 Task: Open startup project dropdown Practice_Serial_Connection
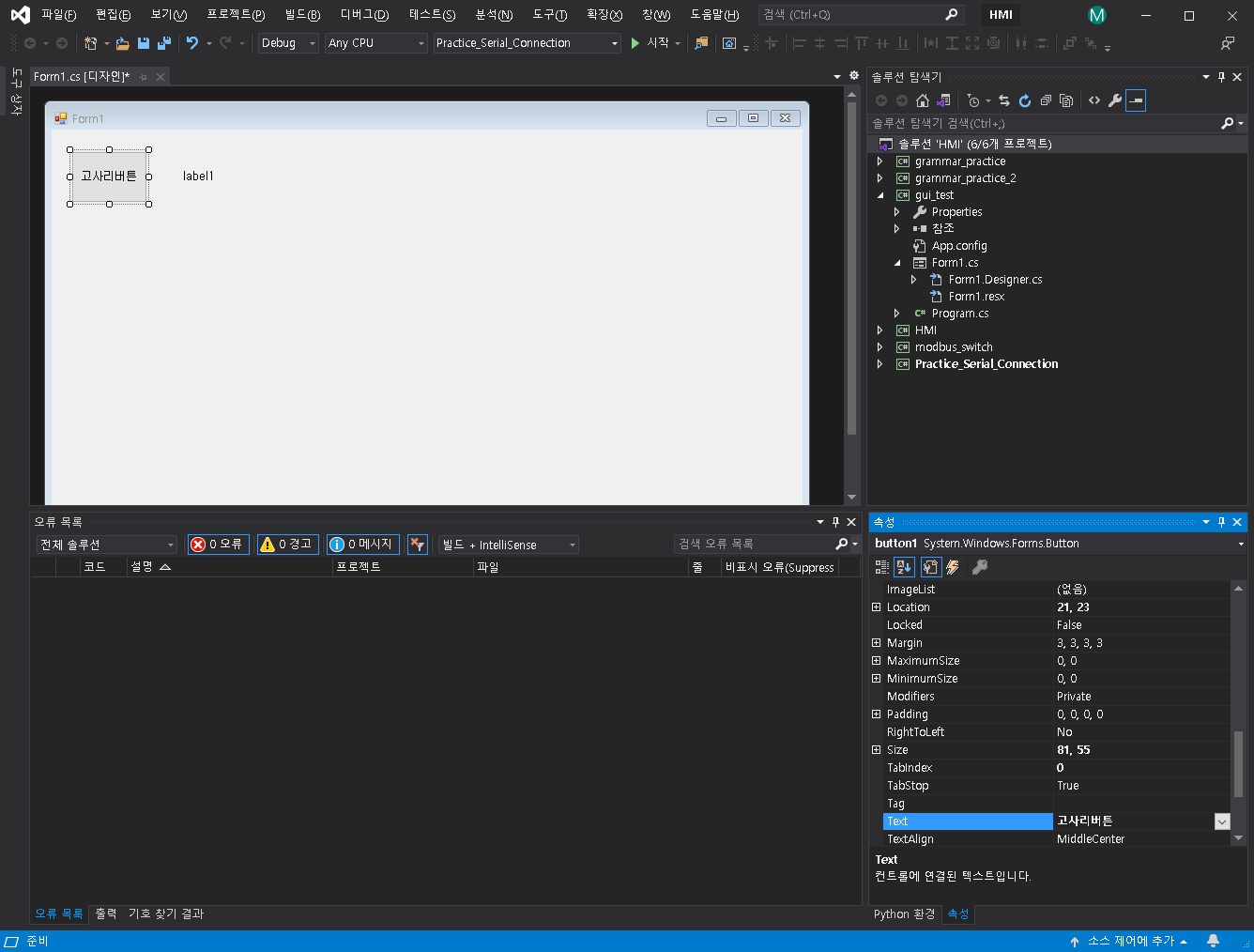tap(527, 43)
